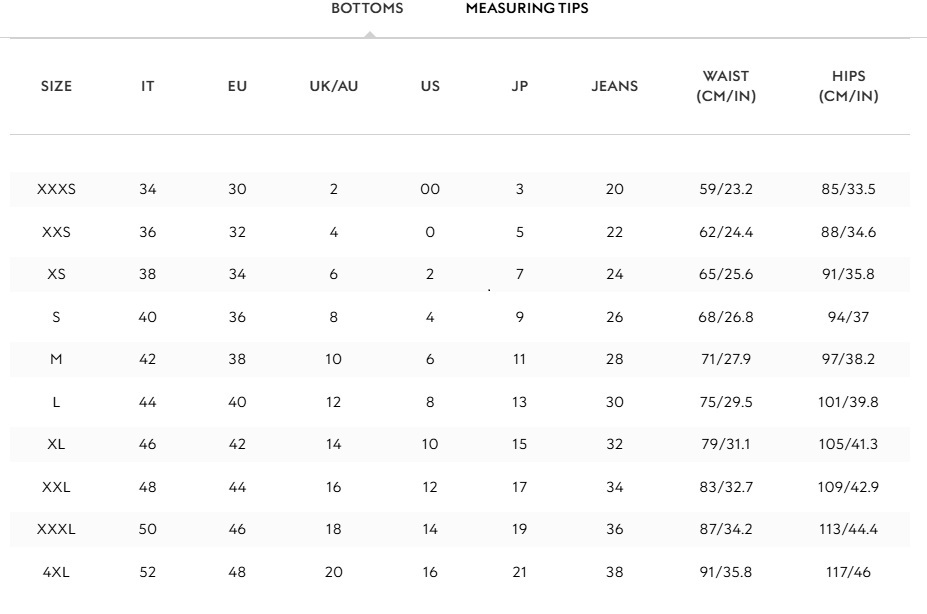Viewport: 927px width, 614px height.
Task: Select the XL size row label
Action: [x=56, y=445]
